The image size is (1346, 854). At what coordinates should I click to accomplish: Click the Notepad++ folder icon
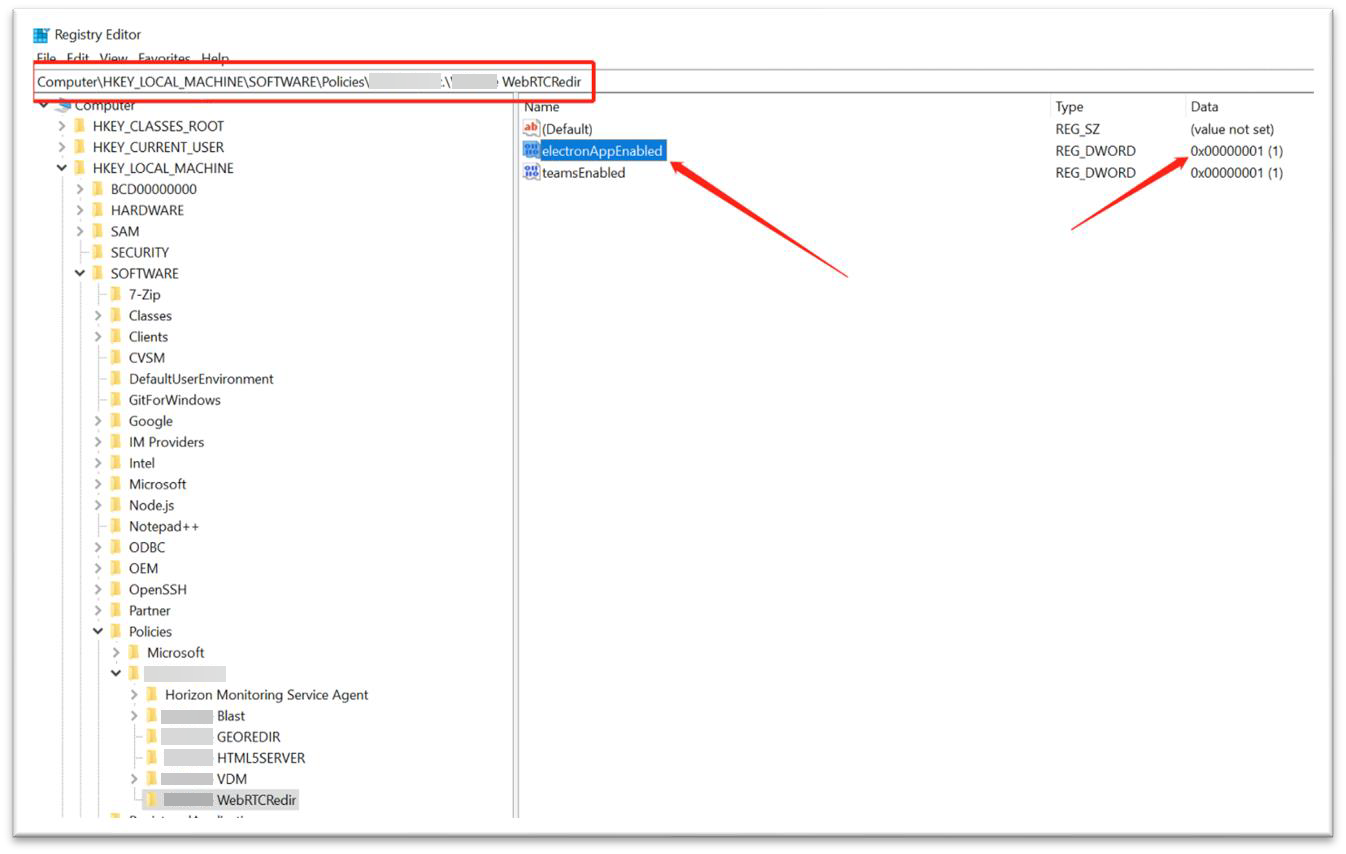tap(116, 526)
